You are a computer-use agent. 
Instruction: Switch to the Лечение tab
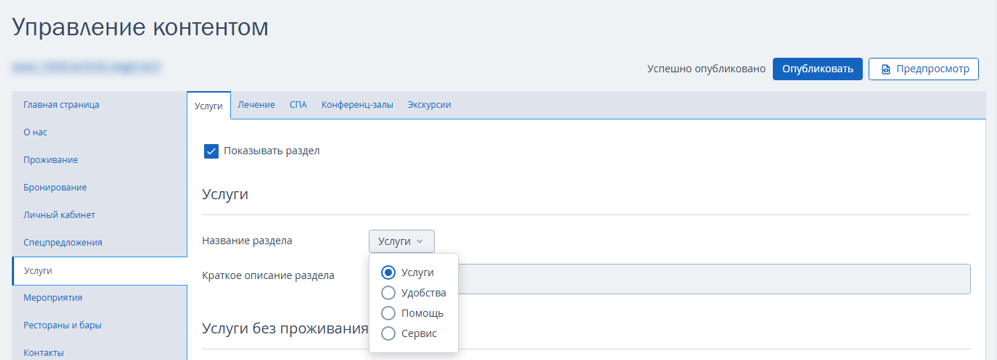[x=256, y=105]
